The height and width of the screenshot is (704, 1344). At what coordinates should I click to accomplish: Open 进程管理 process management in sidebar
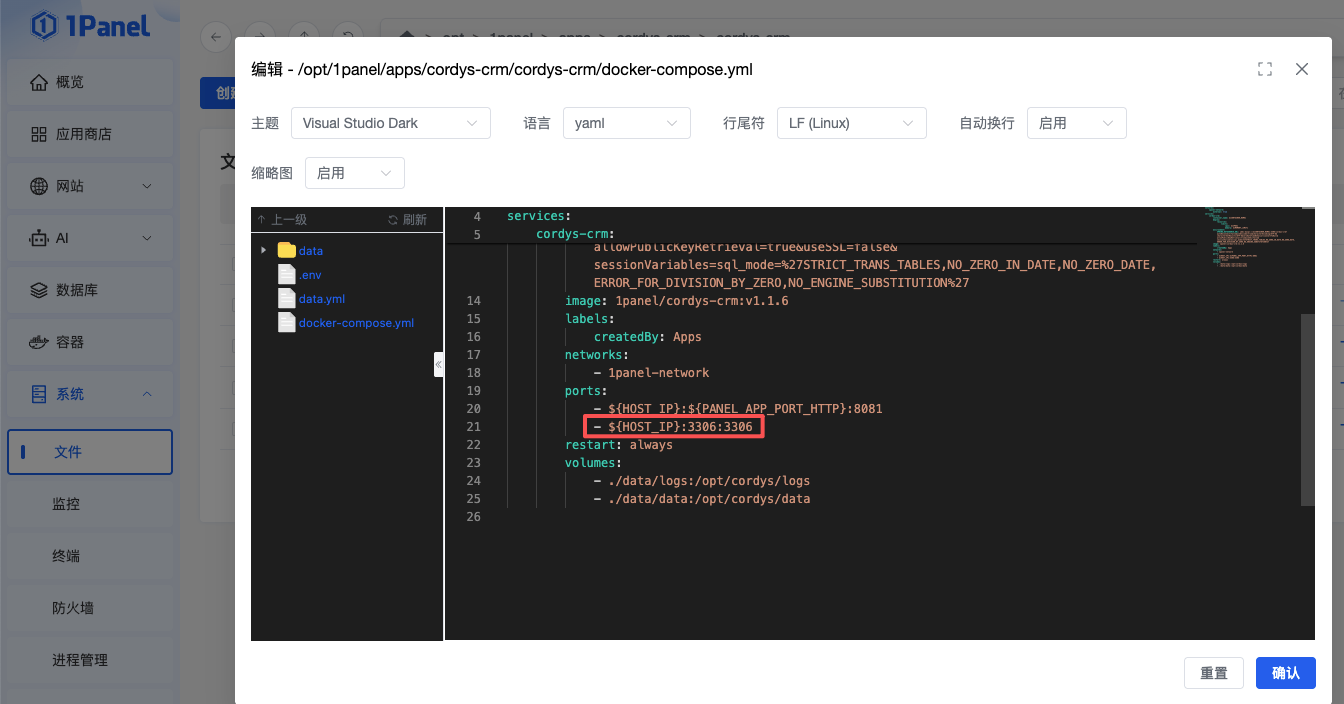90,660
